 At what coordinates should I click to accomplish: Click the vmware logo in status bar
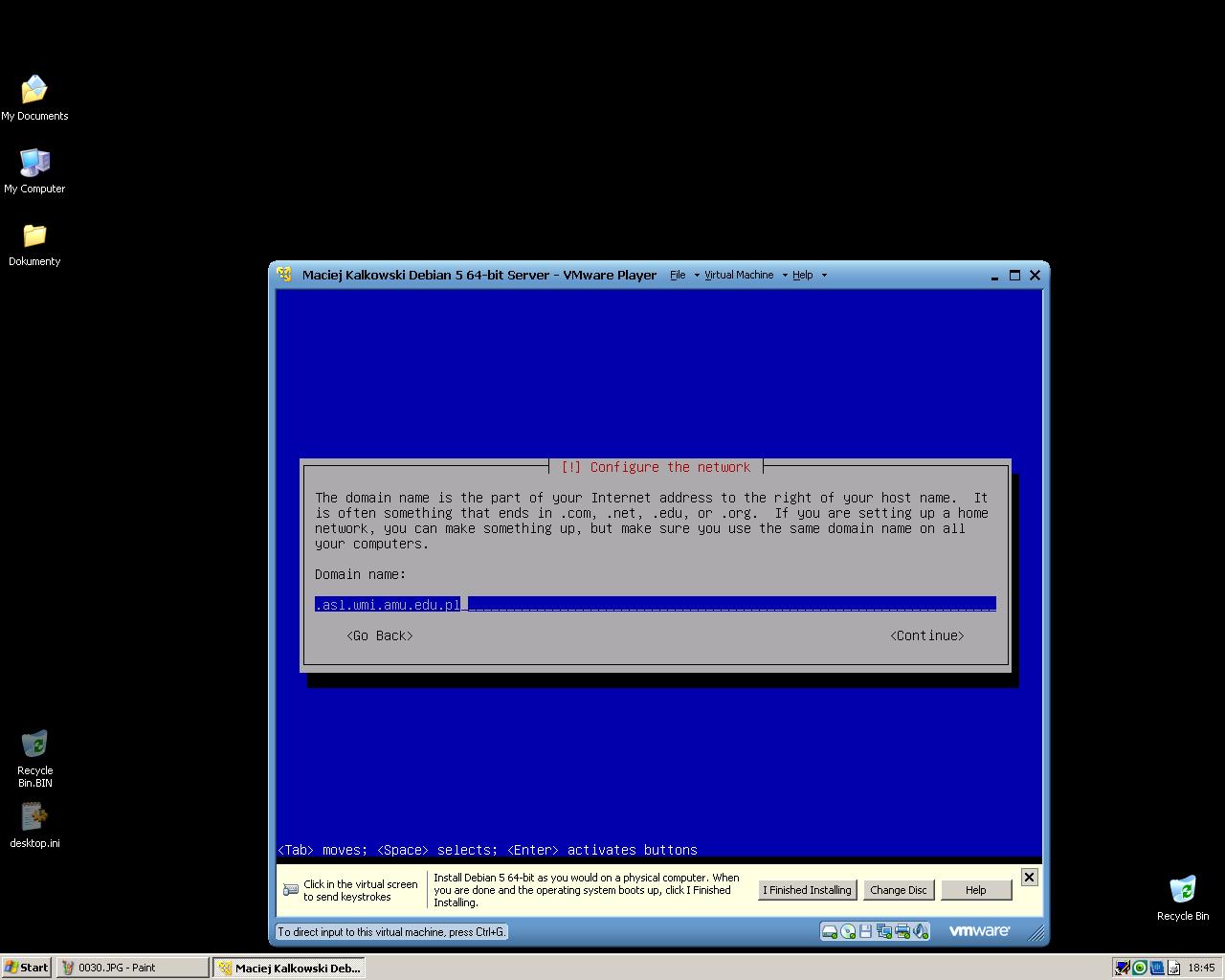pyautogui.click(x=979, y=930)
